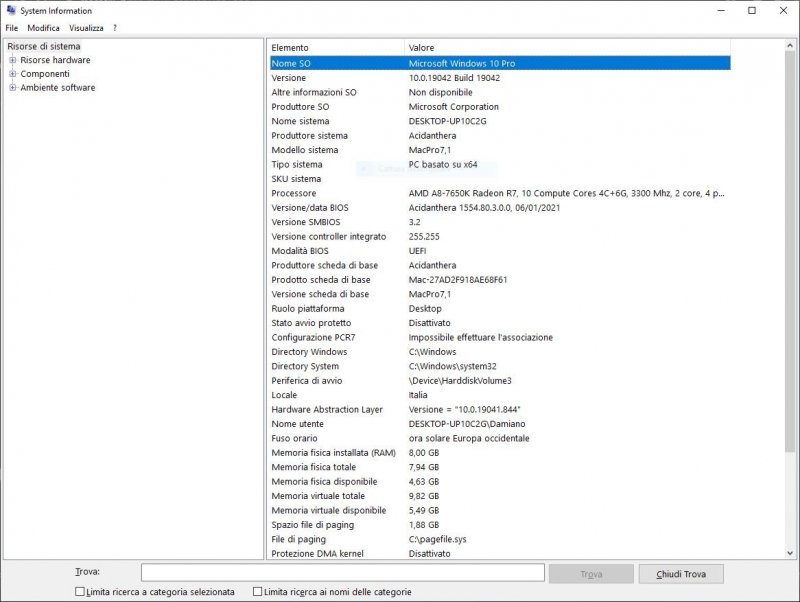Click the scroll down arrow of list
Viewport: 800px width, 602px height.
coord(791,552)
